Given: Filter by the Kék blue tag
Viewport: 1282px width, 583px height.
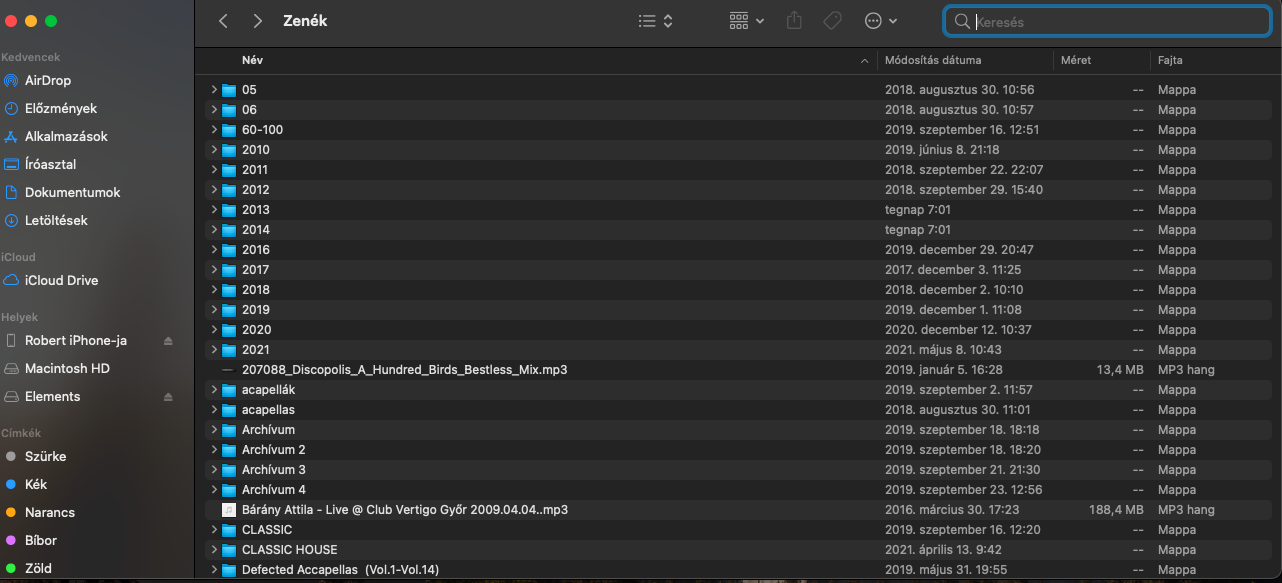Looking at the screenshot, I should [x=36, y=484].
